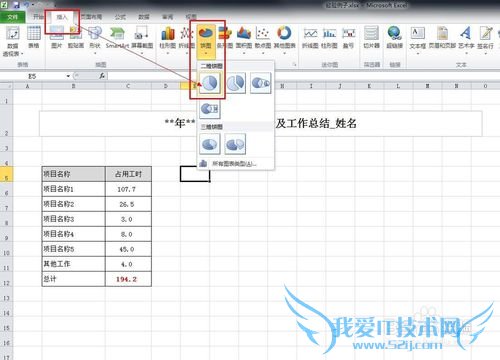Insert a Line sparkline (迷你图 折线图)

tap(310, 37)
